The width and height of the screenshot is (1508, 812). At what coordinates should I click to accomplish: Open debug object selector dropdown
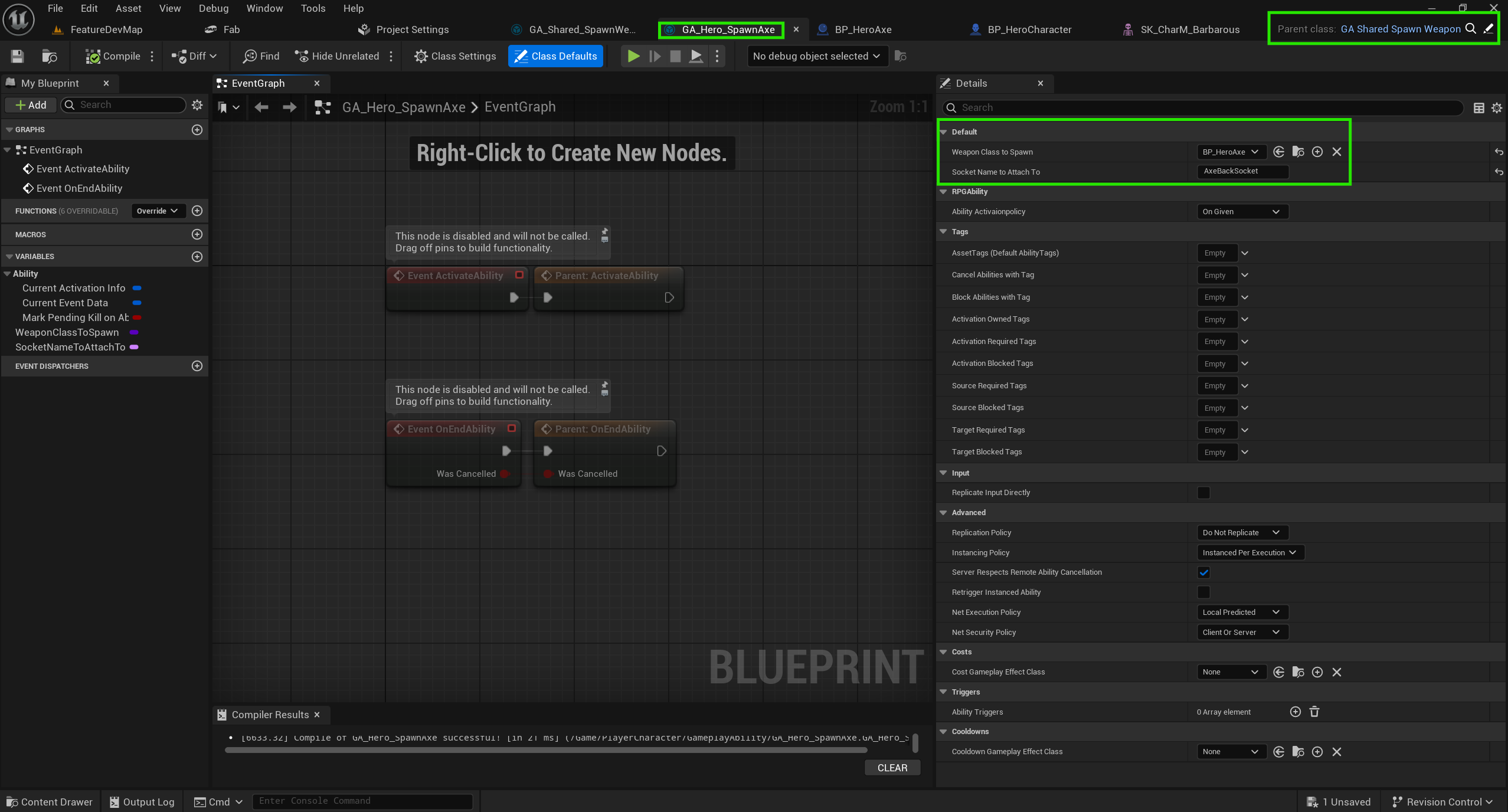tap(817, 56)
